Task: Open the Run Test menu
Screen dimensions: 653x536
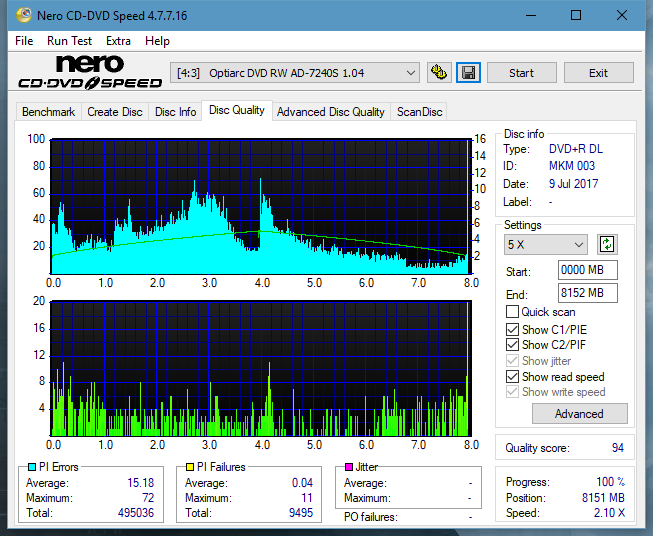Action: pyautogui.click(x=70, y=41)
